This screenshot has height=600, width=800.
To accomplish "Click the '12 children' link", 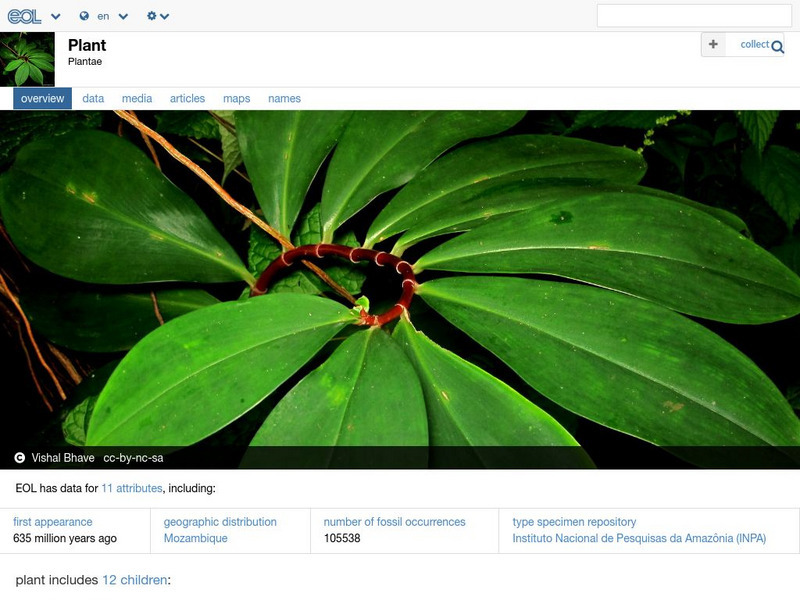I will pyautogui.click(x=134, y=580).
